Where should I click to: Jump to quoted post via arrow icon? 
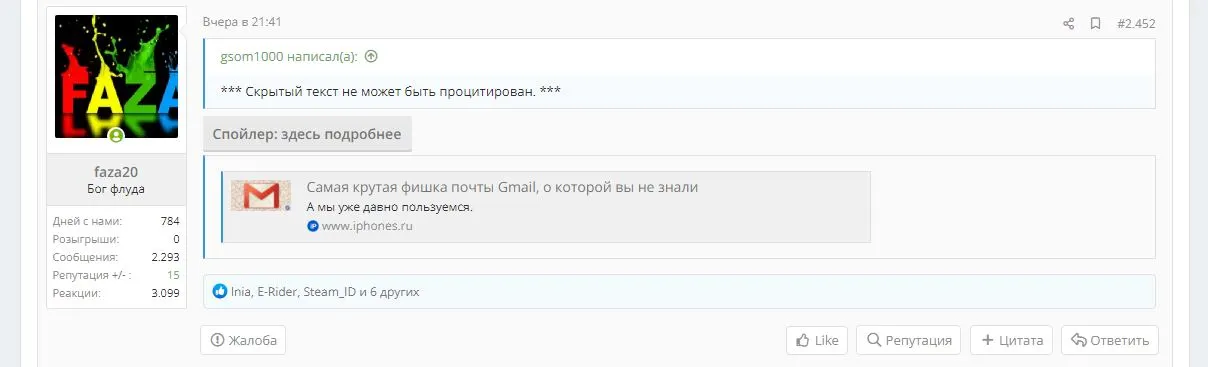[x=371, y=57]
